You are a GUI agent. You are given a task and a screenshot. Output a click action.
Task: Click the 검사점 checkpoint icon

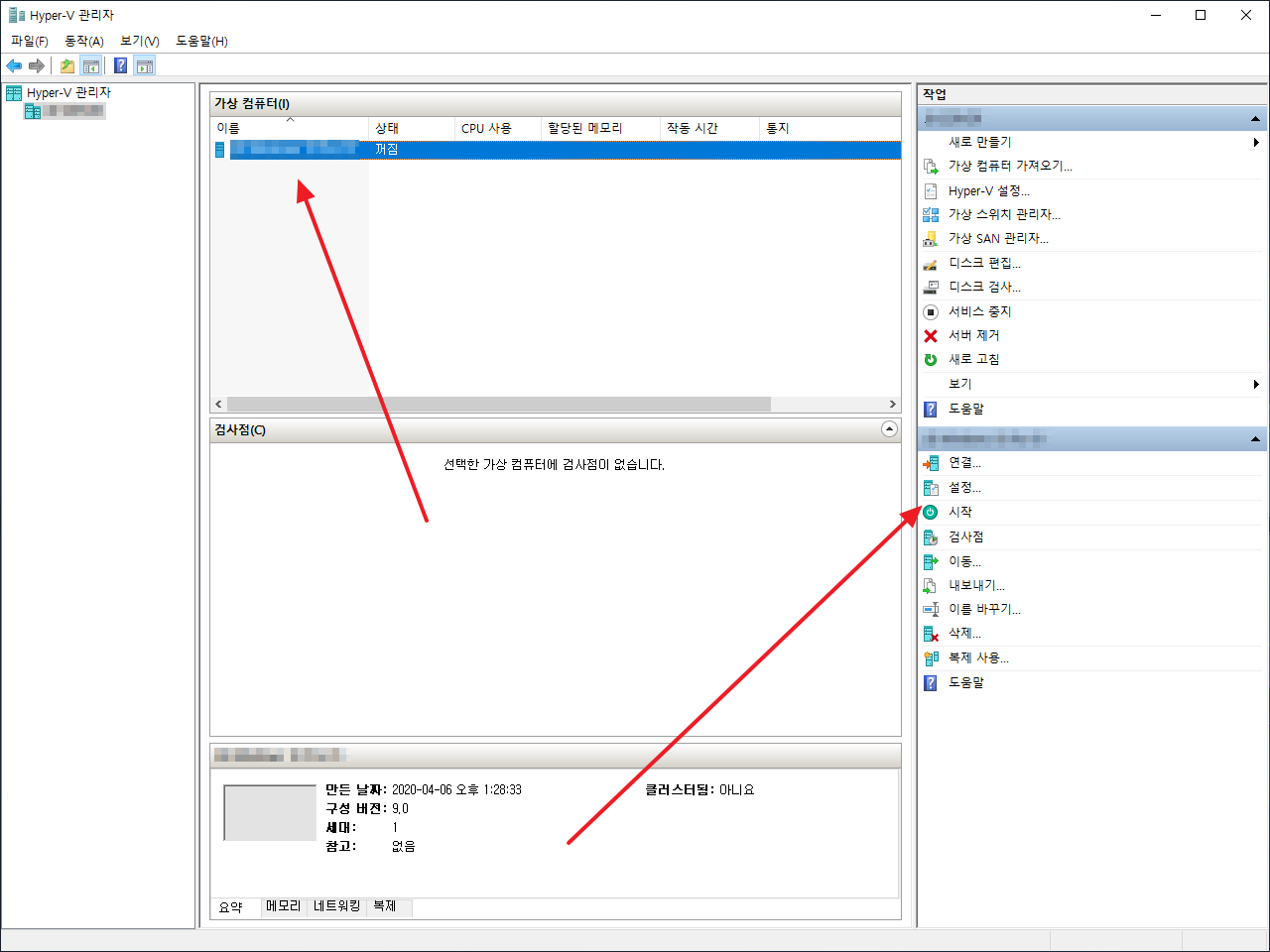click(x=931, y=536)
